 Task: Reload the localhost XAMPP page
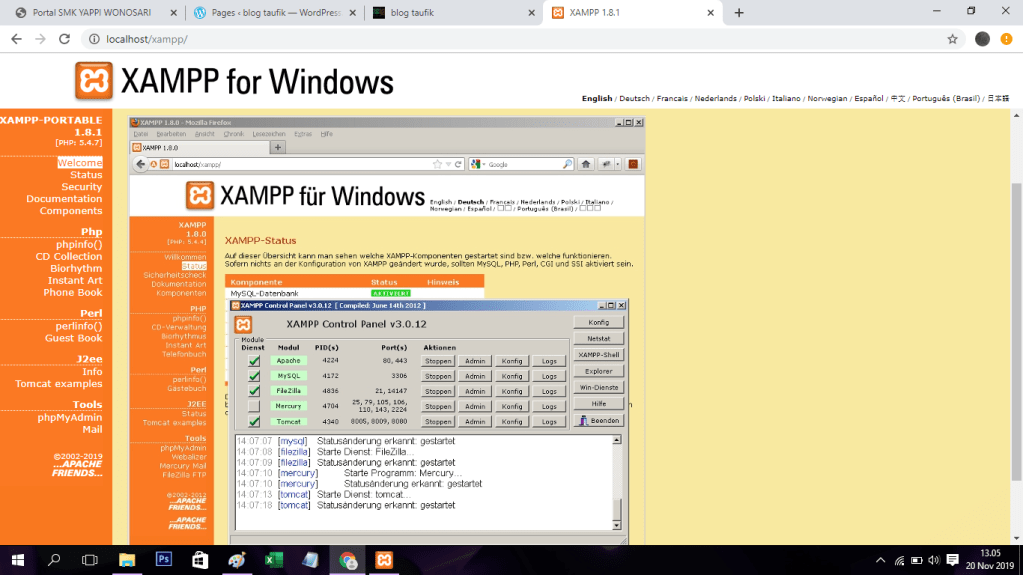(65, 39)
